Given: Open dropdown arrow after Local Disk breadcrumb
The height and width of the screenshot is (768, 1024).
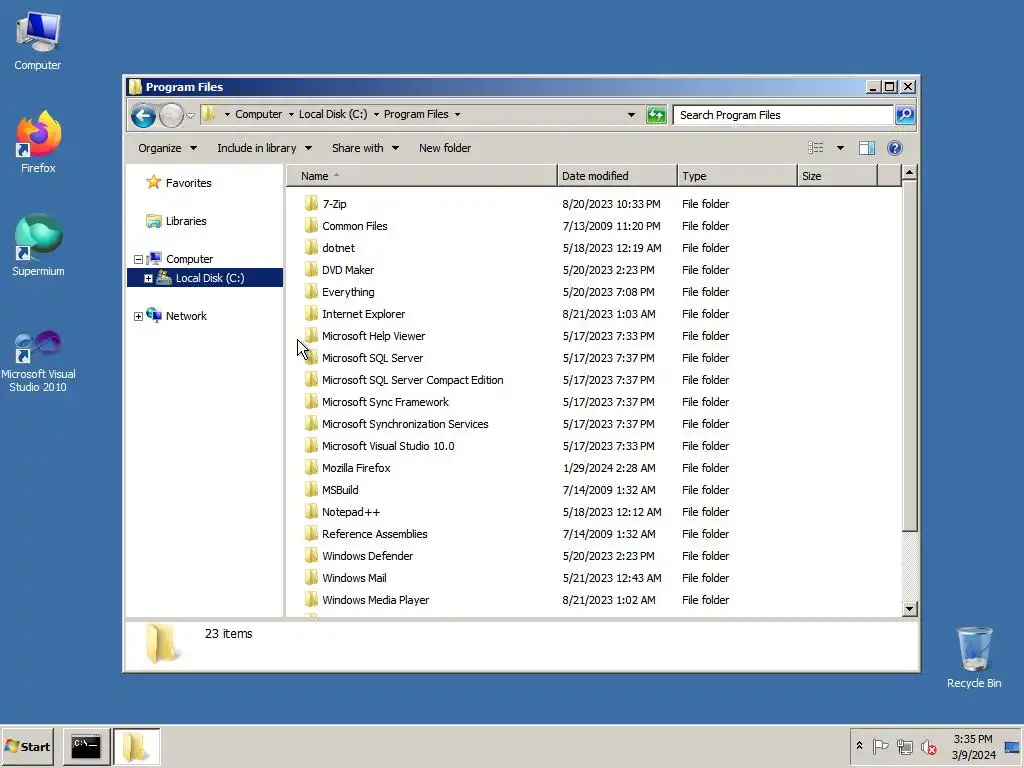Looking at the screenshot, I should [376, 114].
